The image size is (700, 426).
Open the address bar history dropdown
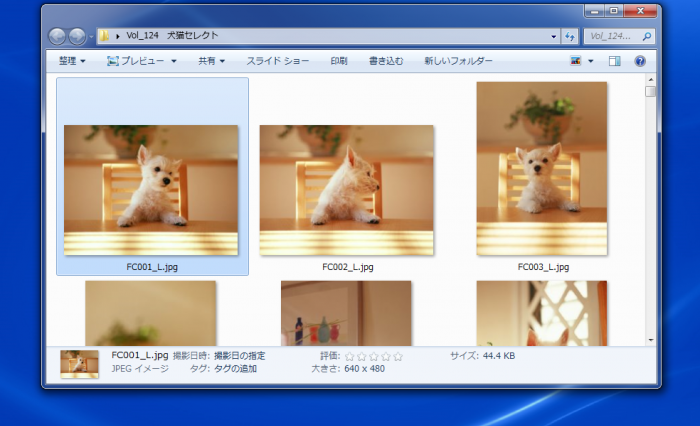[554, 37]
